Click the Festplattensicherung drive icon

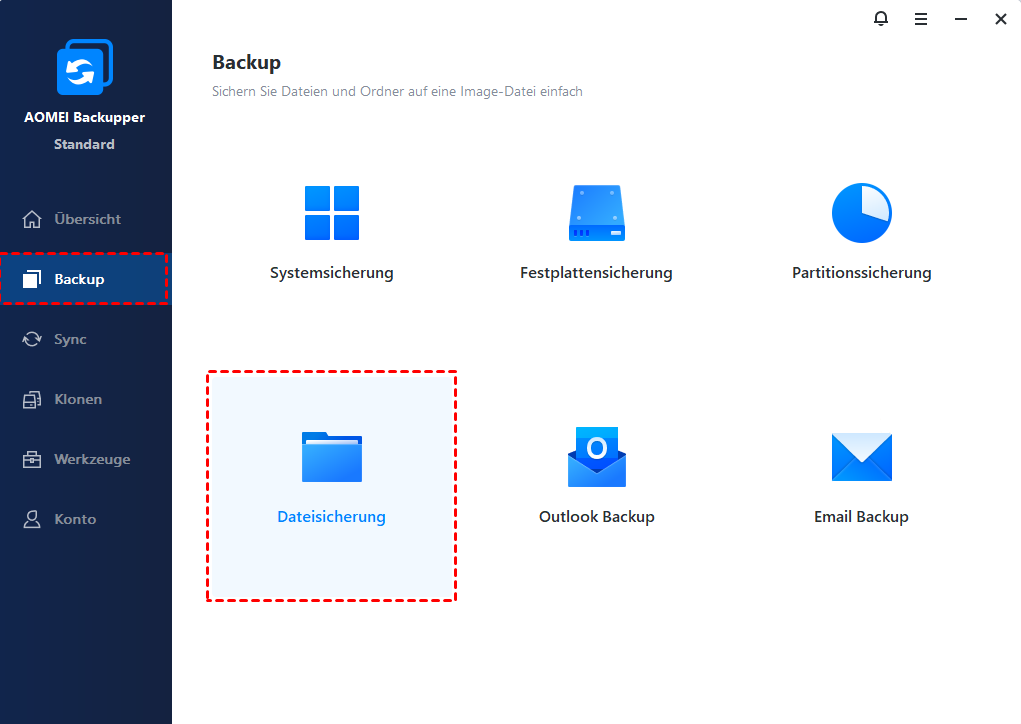[x=596, y=213]
